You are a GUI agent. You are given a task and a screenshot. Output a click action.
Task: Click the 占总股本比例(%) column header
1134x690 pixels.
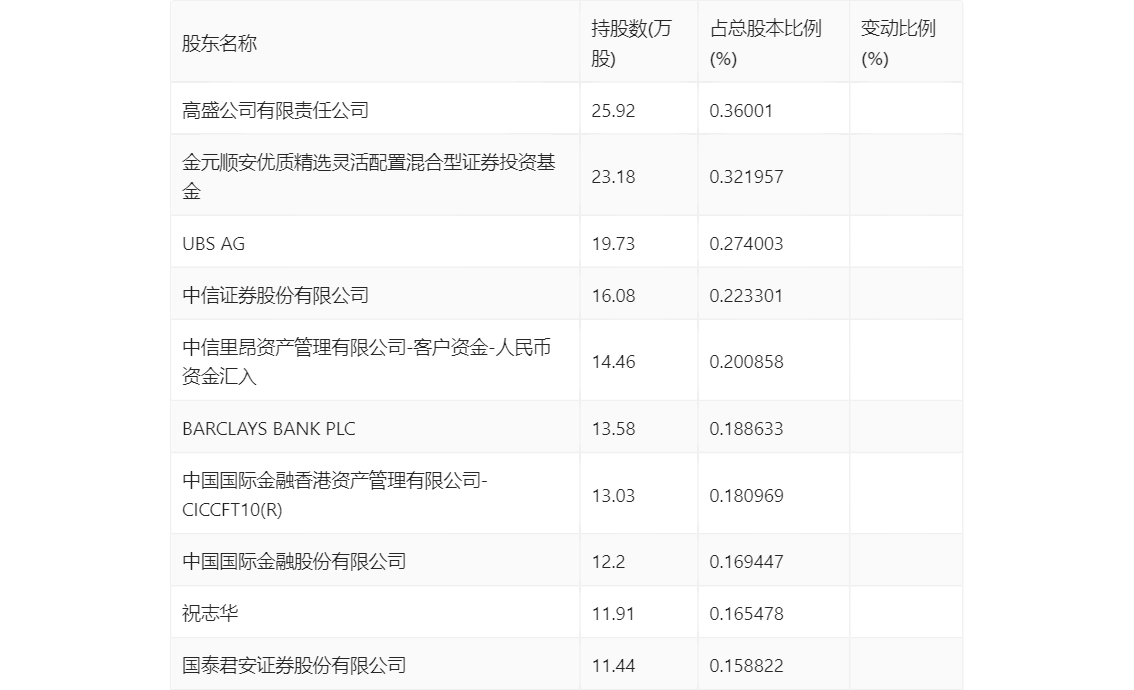(x=766, y=43)
